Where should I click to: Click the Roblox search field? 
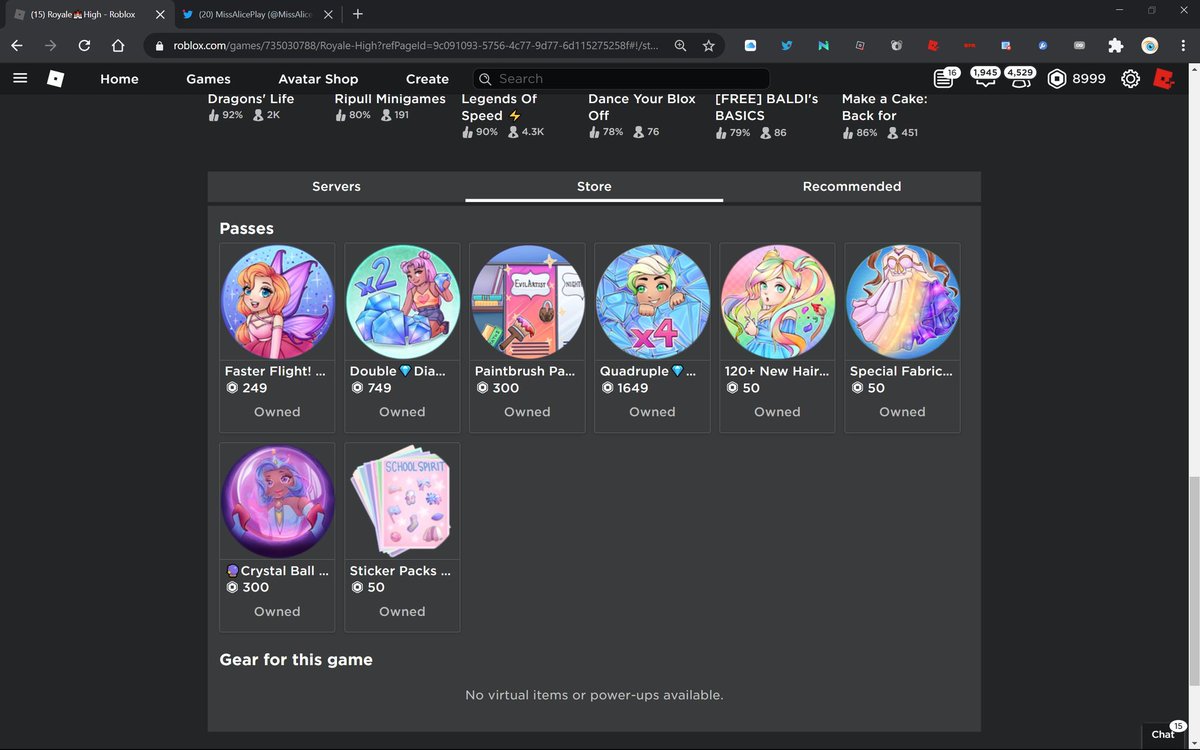(621, 79)
